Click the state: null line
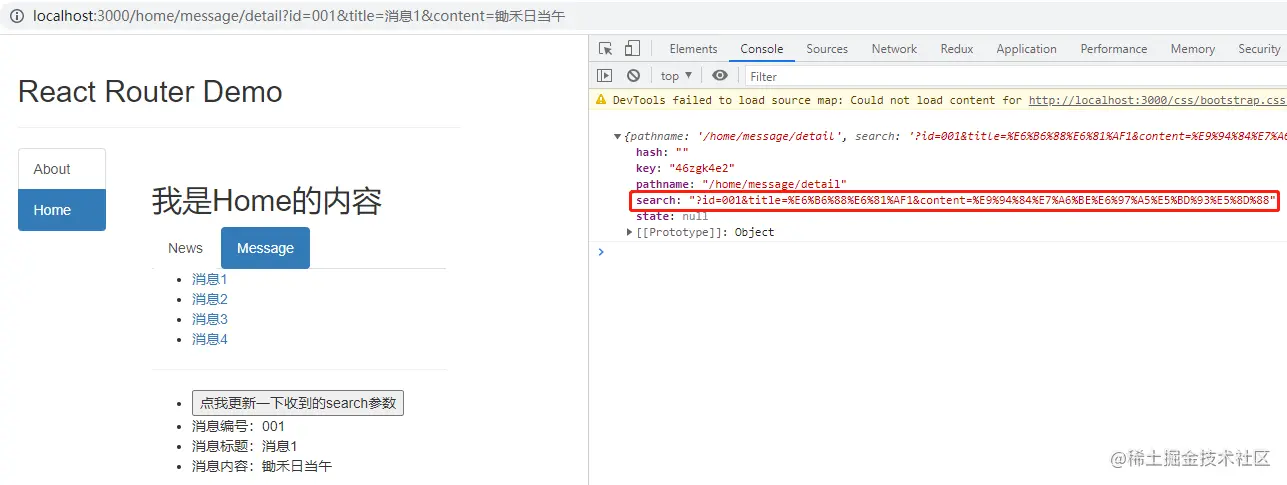Viewport: 1287px width, 485px height. (672, 216)
